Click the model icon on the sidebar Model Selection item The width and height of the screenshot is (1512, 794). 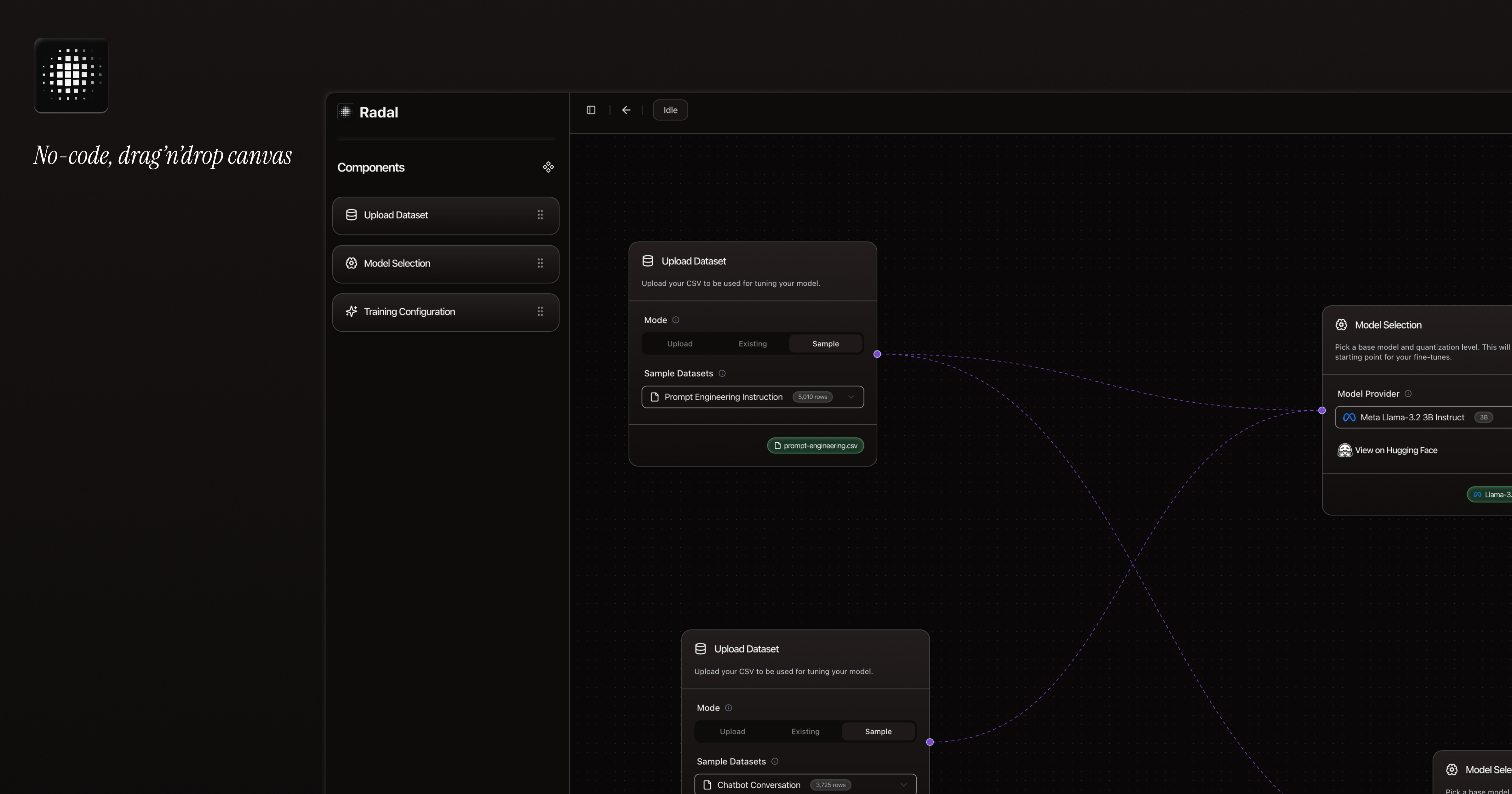click(352, 263)
